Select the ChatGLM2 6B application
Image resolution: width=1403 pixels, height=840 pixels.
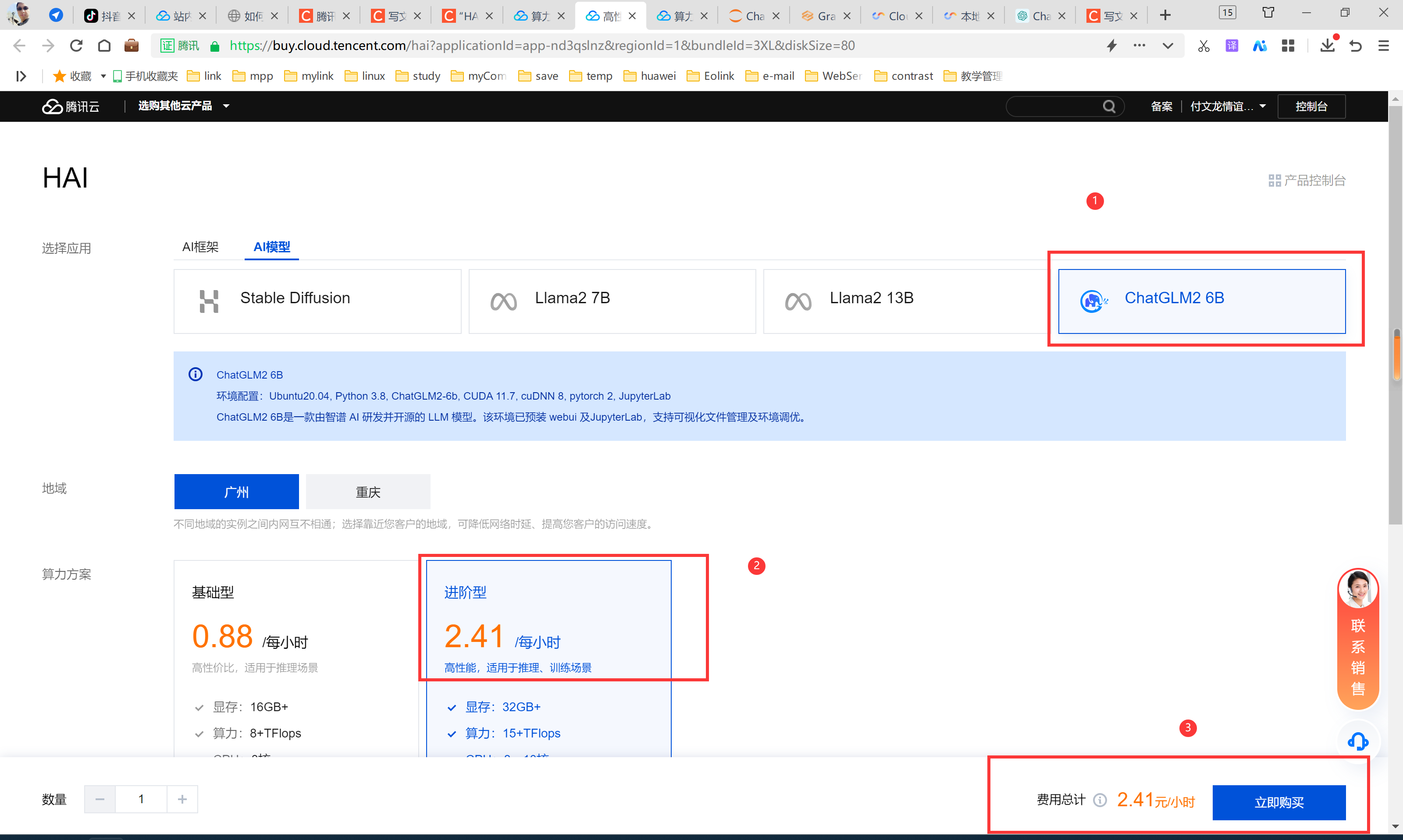pos(1201,301)
